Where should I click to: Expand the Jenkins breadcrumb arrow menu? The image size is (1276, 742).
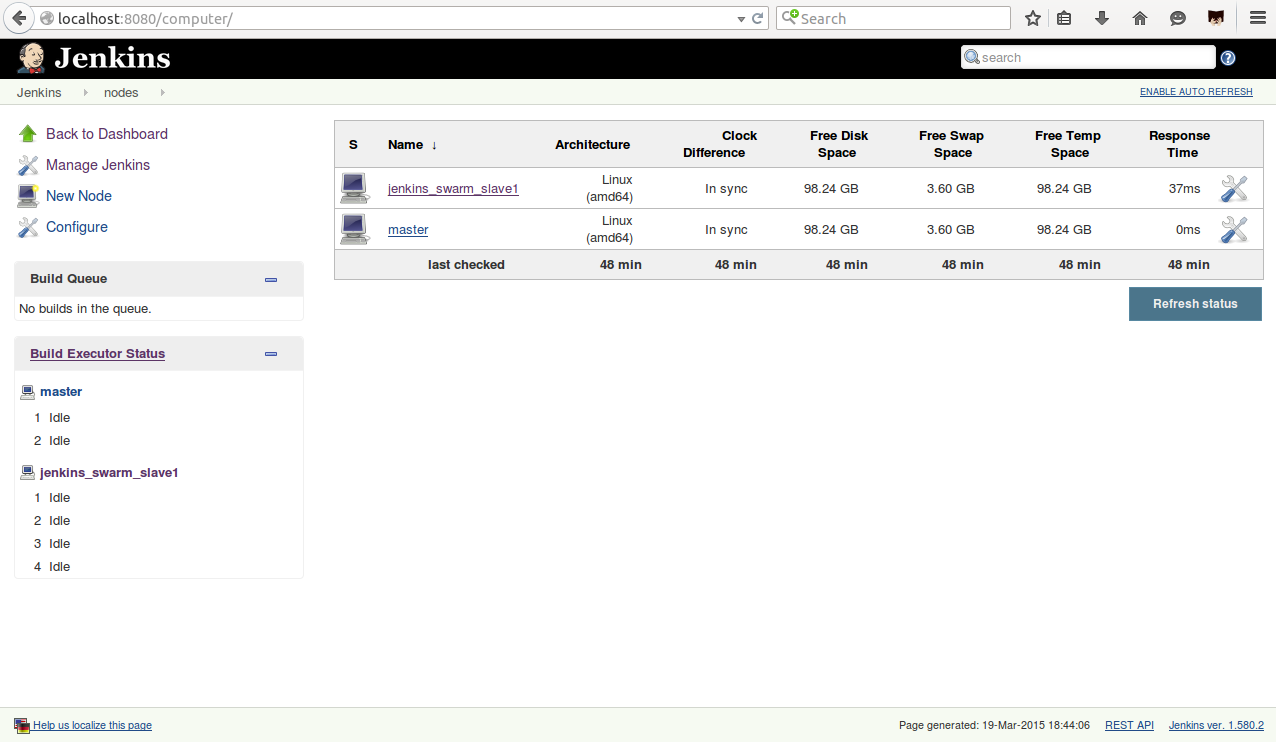[x=86, y=93]
